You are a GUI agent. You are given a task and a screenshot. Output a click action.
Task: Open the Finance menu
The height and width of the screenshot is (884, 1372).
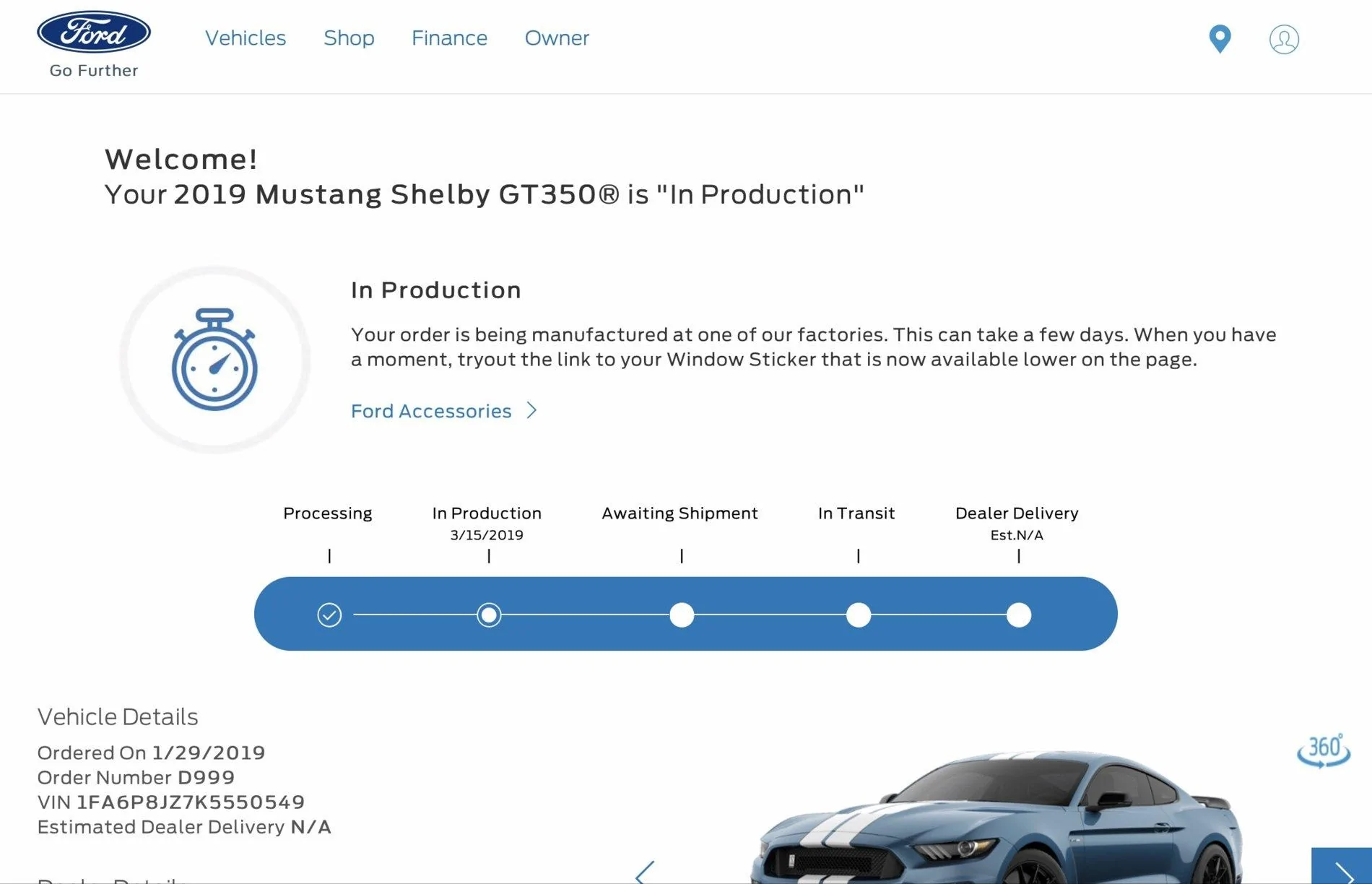tap(449, 38)
